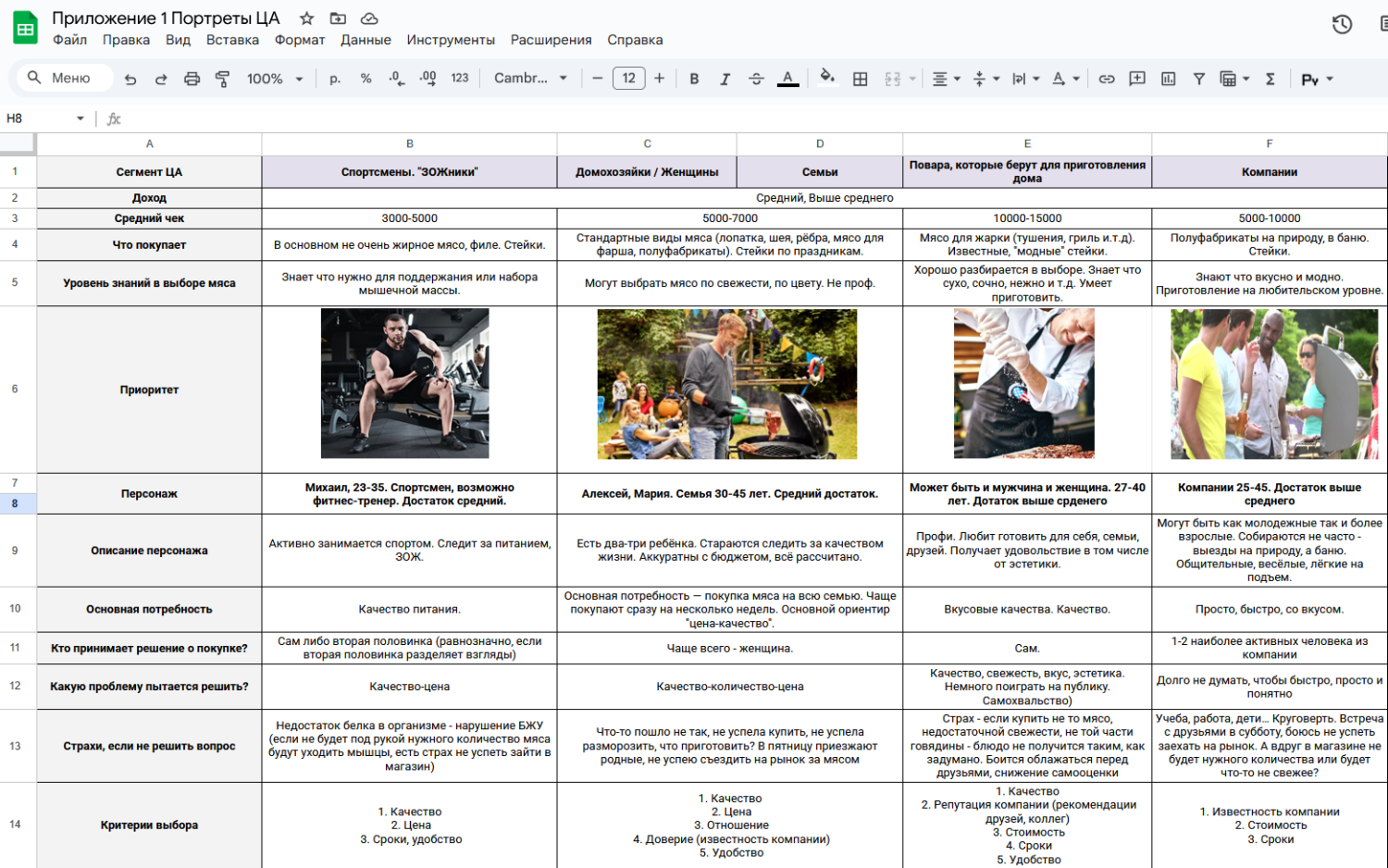
Task: Open the Данные menu
Action: pos(366,40)
